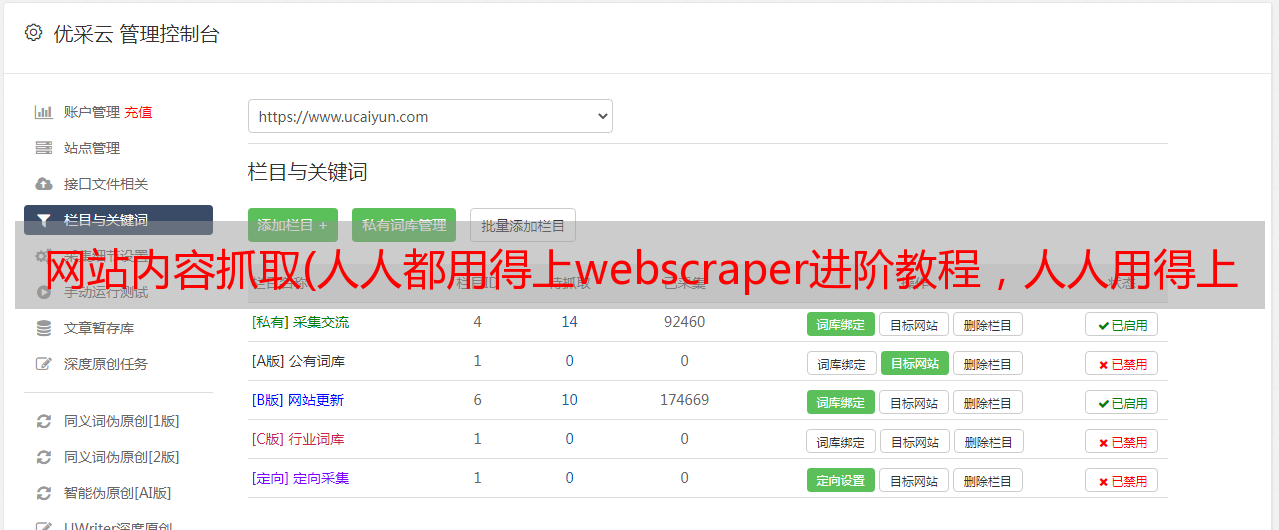Select 栏目与关键词 sidebar item
Viewport: 1279px width, 530px height.
118,220
